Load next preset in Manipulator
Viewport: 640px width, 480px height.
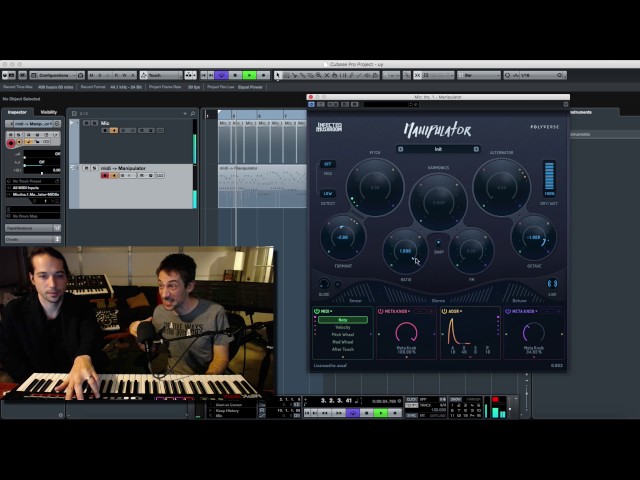476,149
